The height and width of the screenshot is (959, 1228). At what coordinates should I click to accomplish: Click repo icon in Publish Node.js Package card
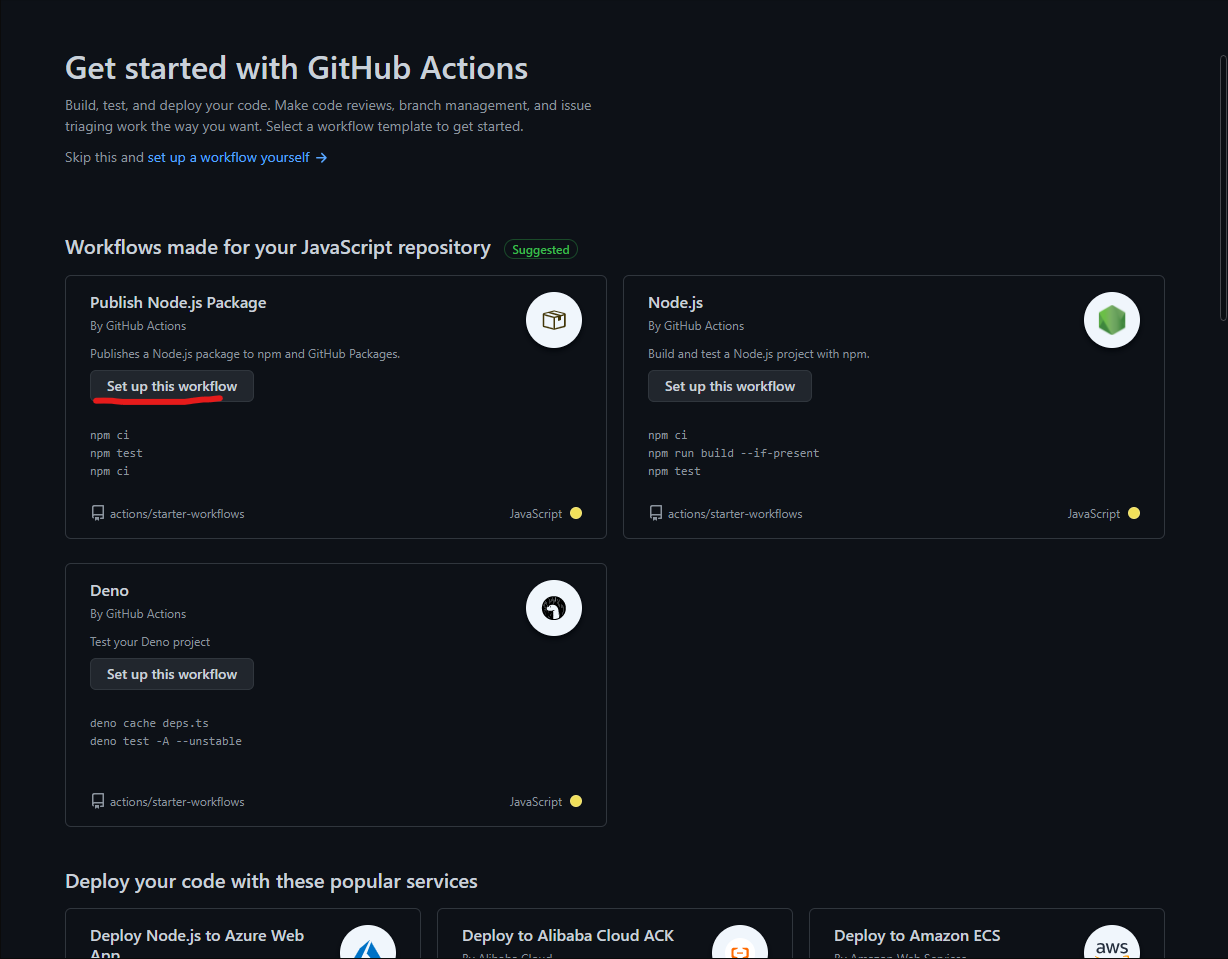pos(98,513)
